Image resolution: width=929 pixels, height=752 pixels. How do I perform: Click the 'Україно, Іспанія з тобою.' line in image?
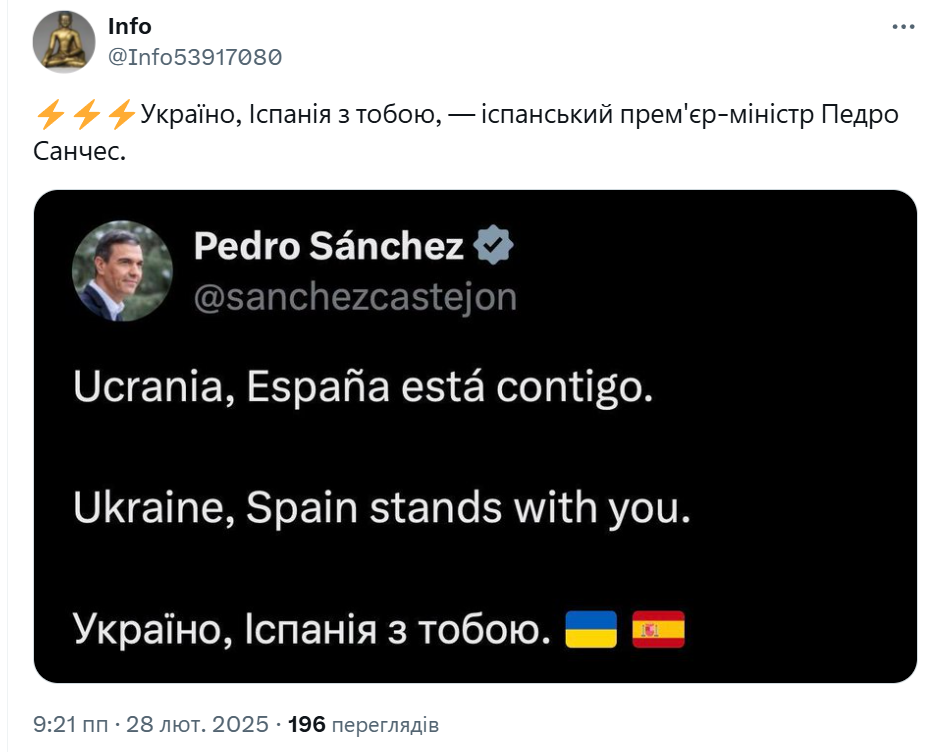pos(312,629)
